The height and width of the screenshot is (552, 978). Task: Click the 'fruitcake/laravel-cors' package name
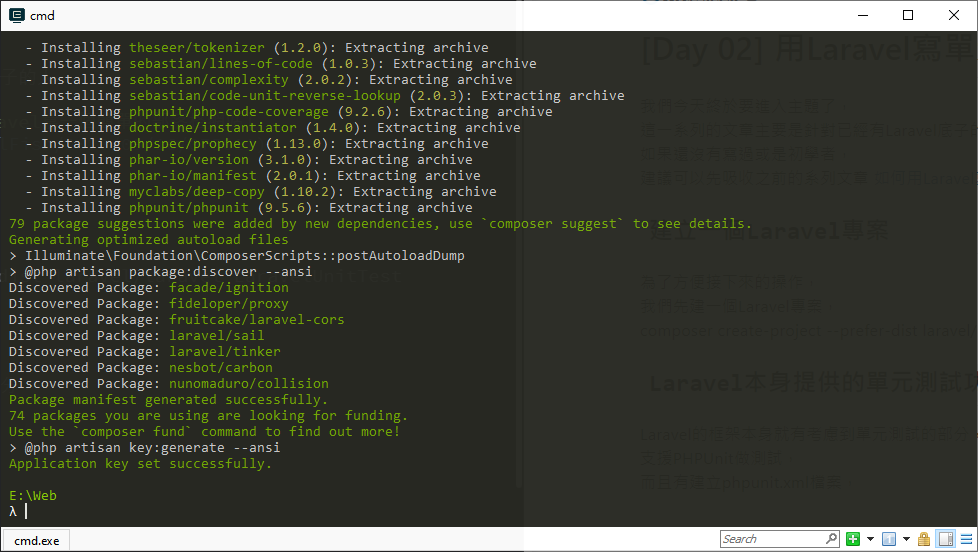click(256, 319)
